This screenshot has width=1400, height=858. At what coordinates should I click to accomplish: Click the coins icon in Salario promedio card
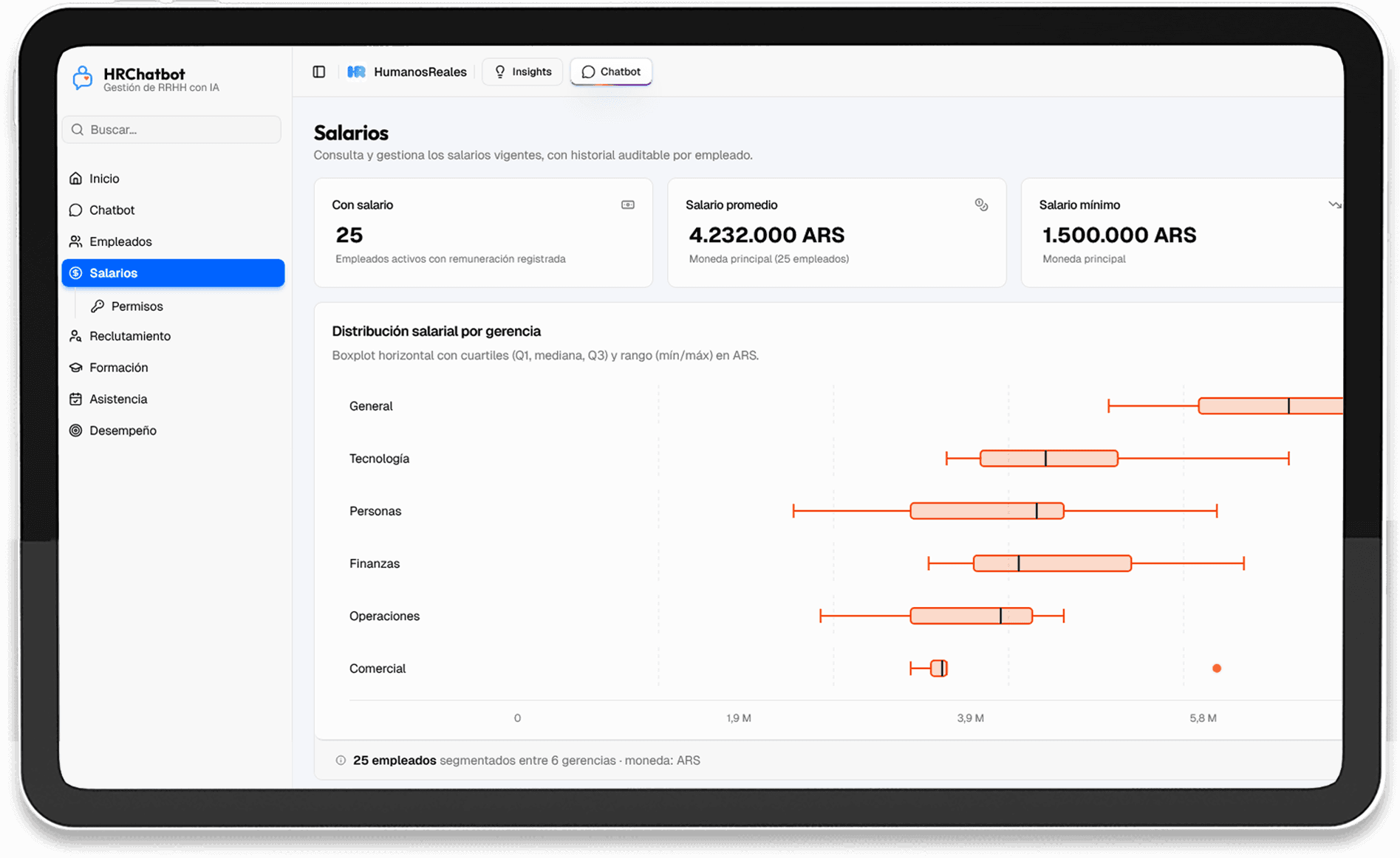tap(981, 205)
